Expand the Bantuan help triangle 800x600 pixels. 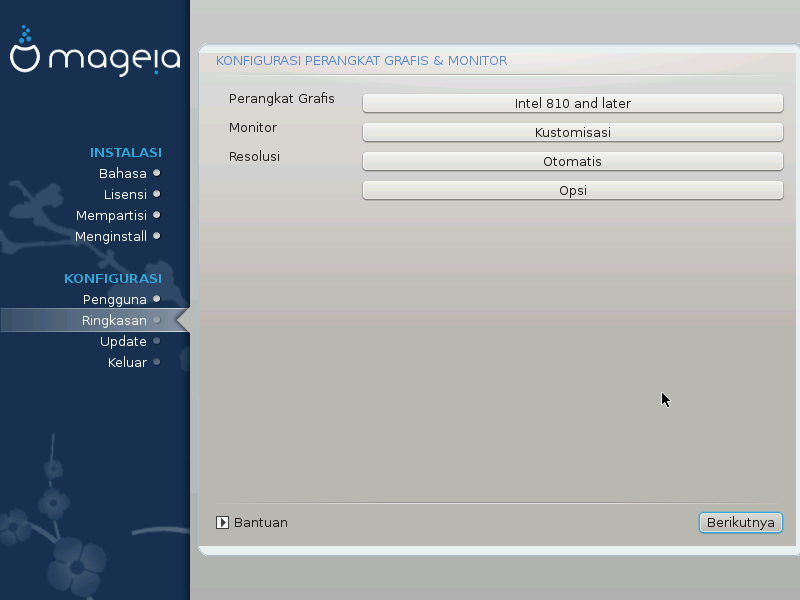223,522
